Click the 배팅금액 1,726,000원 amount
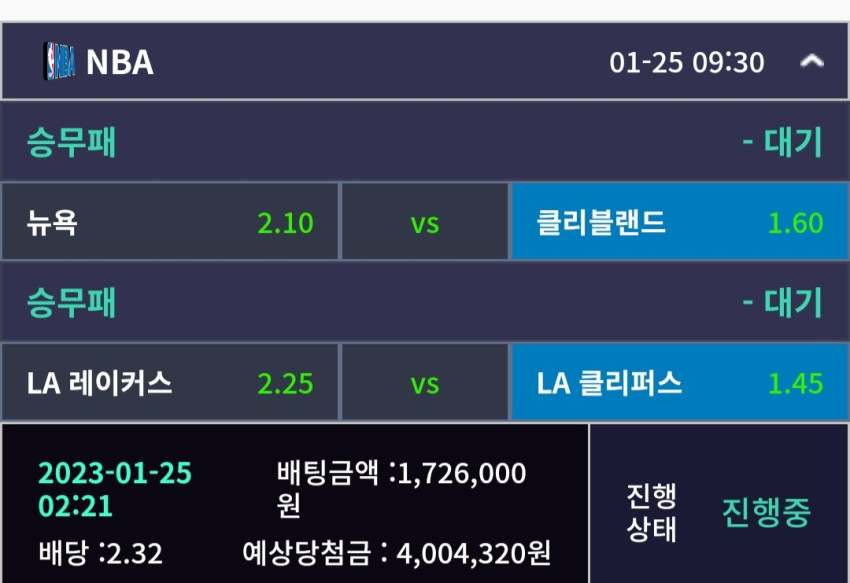The image size is (850, 583). tap(401, 489)
